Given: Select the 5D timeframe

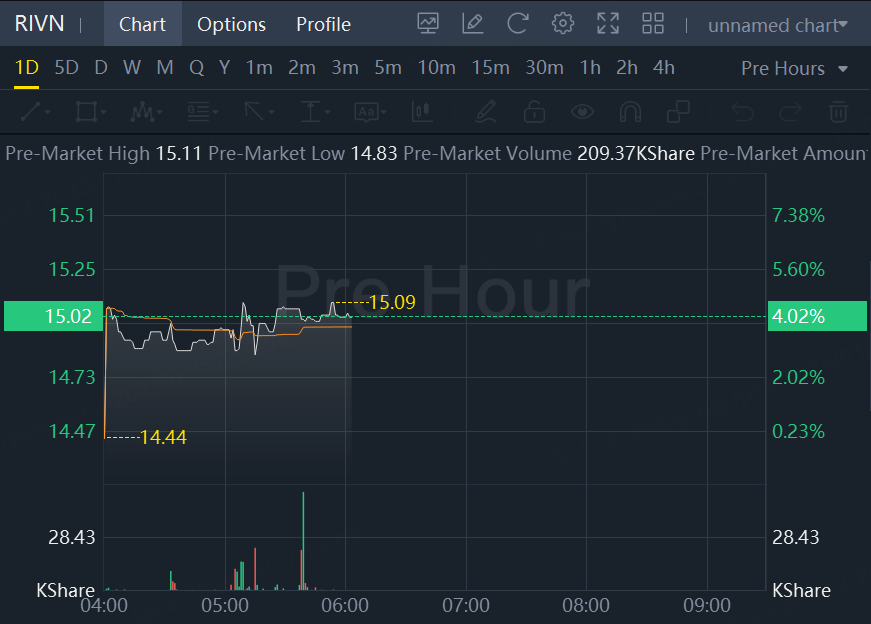Looking at the screenshot, I should click(x=66, y=68).
